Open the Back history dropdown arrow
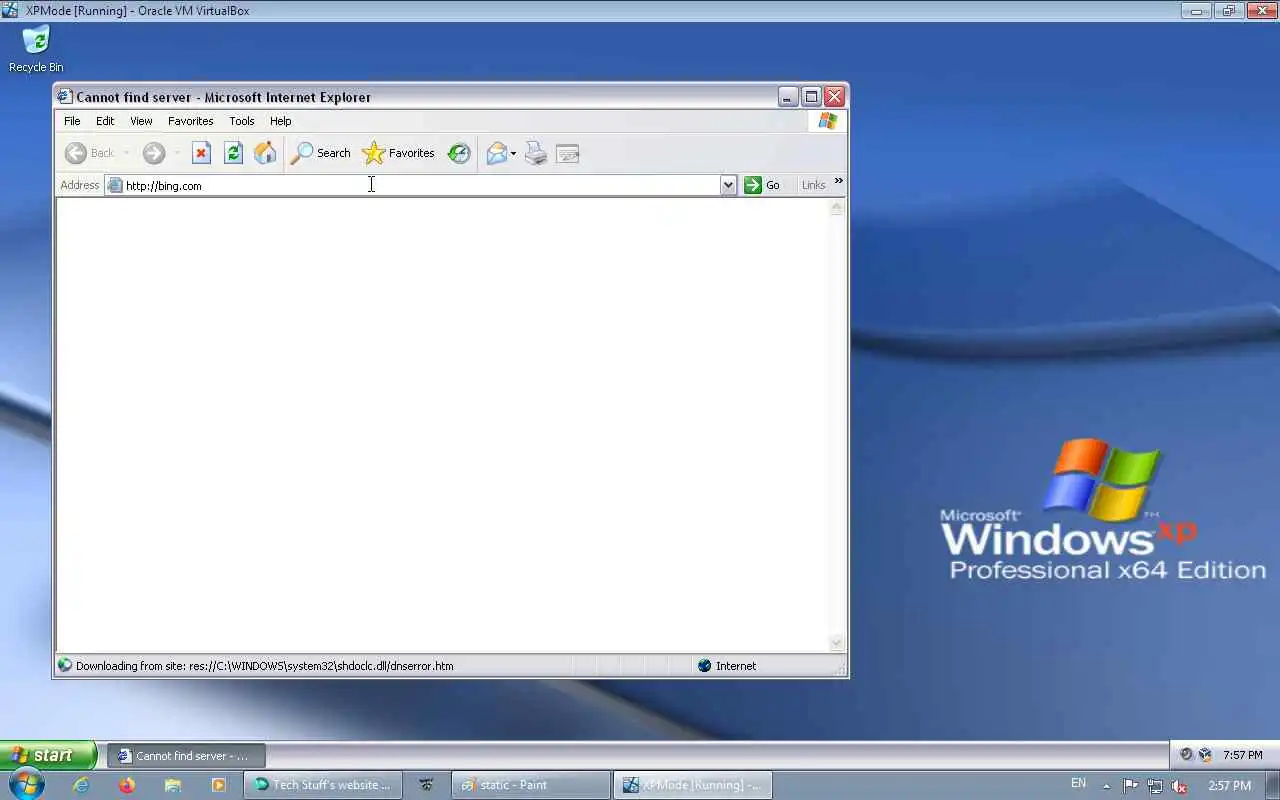 pyautogui.click(x=126, y=153)
